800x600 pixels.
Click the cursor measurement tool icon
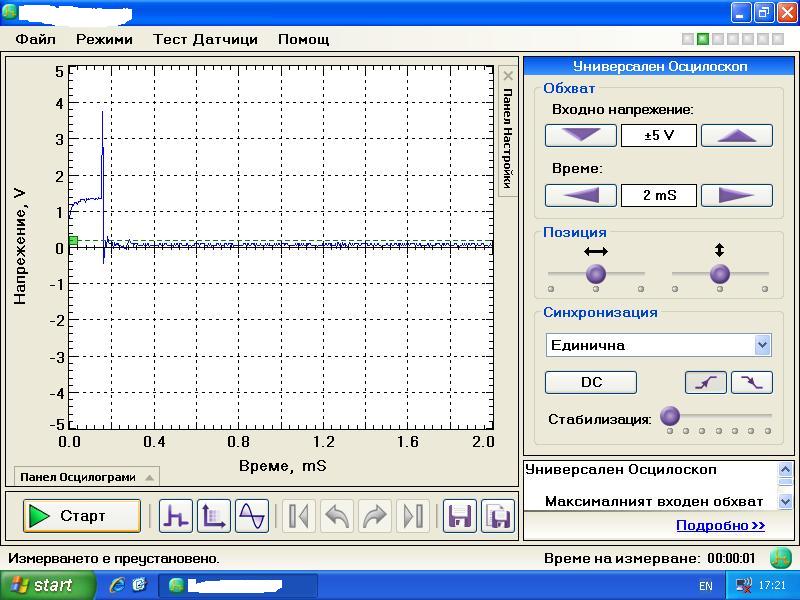tap(177, 516)
